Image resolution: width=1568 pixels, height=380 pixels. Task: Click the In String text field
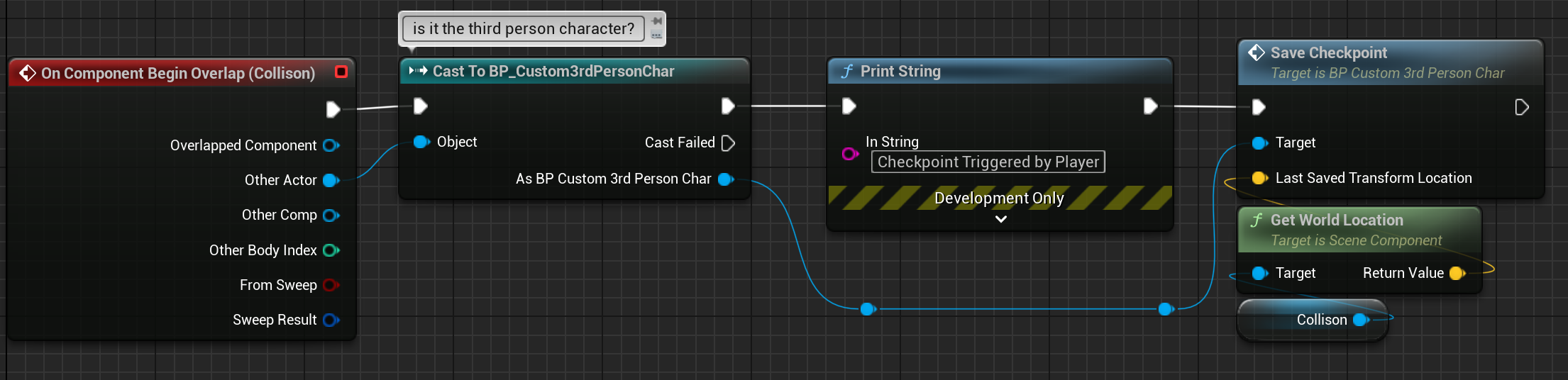988,162
